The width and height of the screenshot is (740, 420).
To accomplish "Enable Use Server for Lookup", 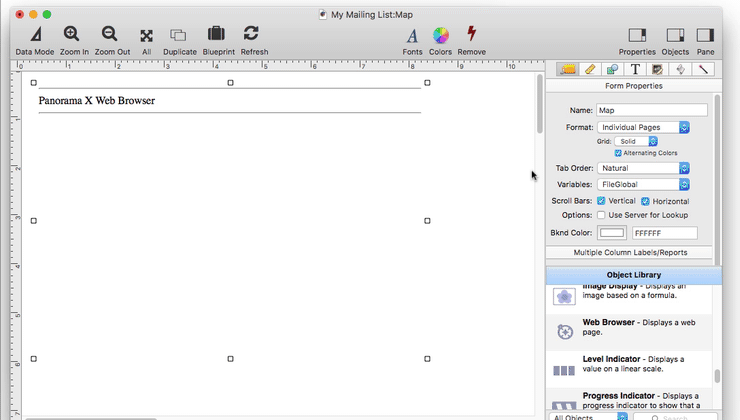I will point(601,215).
